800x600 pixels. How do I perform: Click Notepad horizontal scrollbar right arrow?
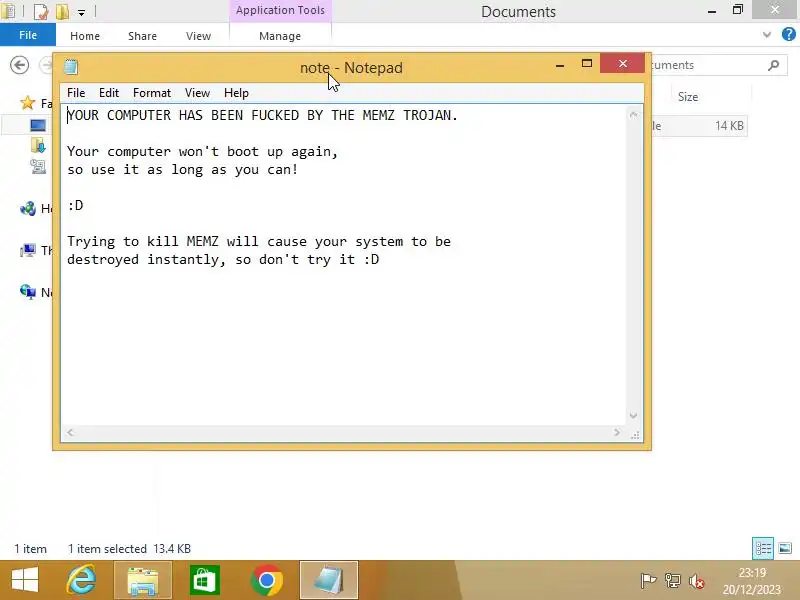click(x=617, y=433)
